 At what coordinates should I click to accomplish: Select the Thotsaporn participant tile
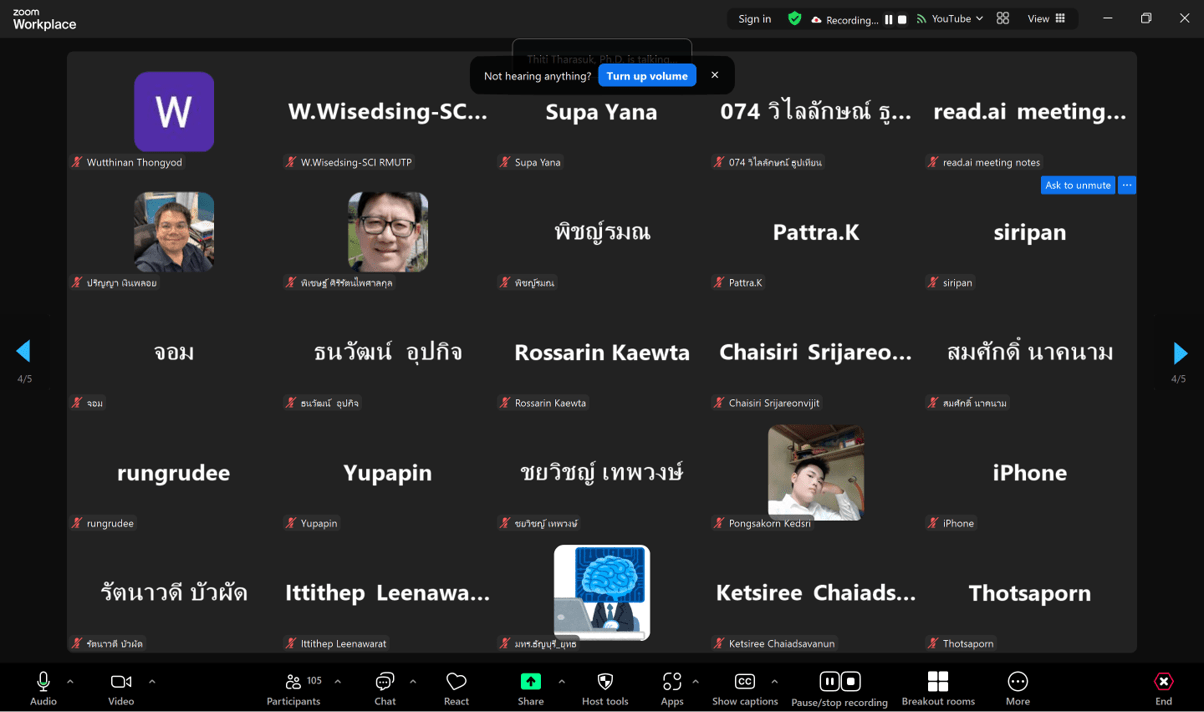1030,593
